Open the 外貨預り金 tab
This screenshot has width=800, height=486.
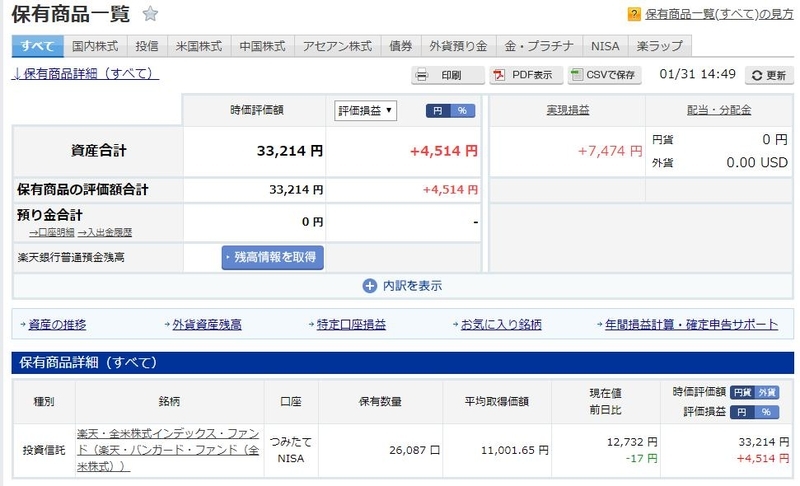458,46
